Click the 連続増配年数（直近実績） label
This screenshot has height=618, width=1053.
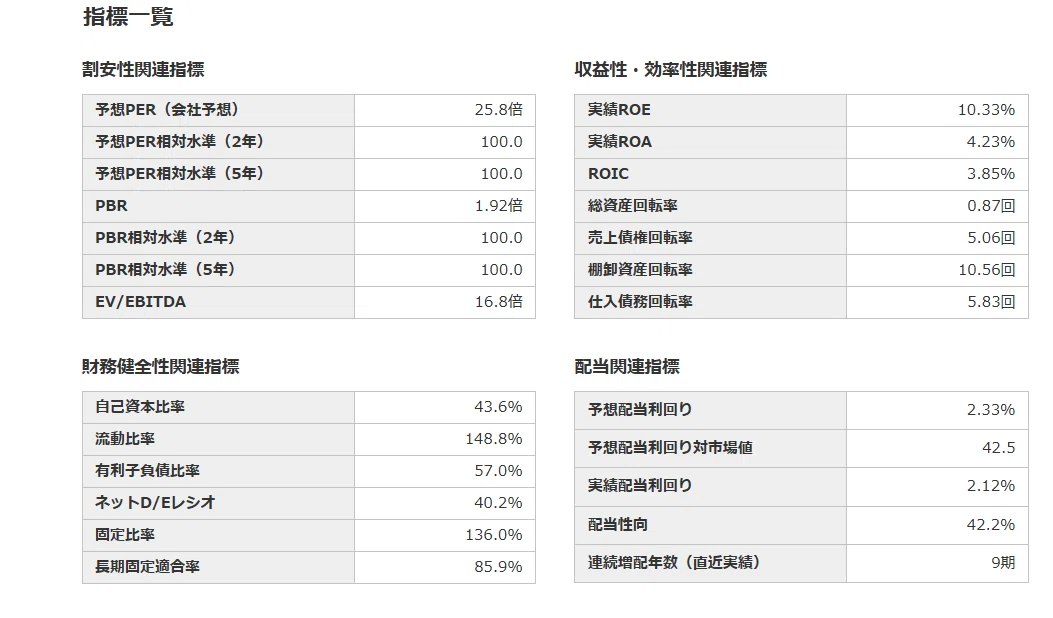point(674,562)
